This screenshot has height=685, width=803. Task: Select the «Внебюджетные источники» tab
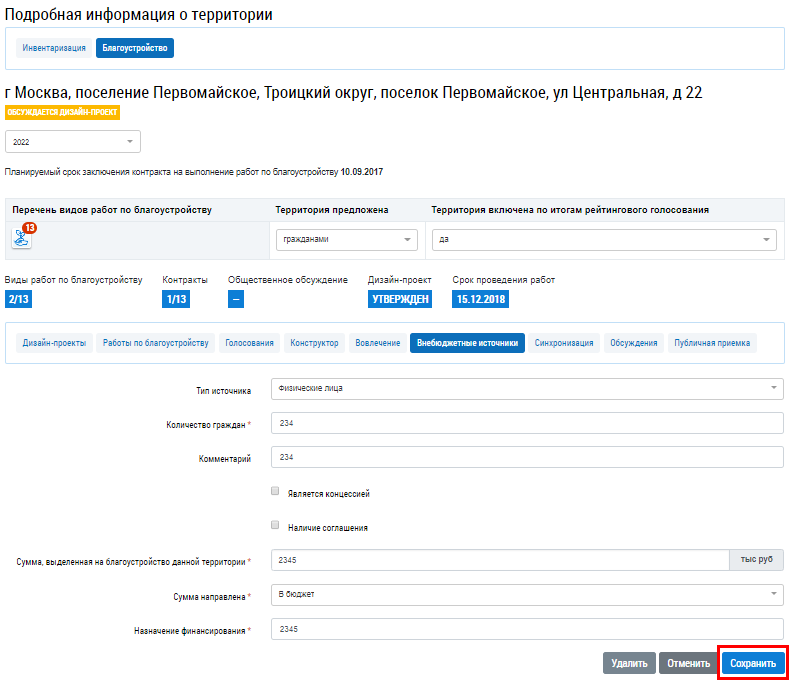pyautogui.click(x=467, y=343)
